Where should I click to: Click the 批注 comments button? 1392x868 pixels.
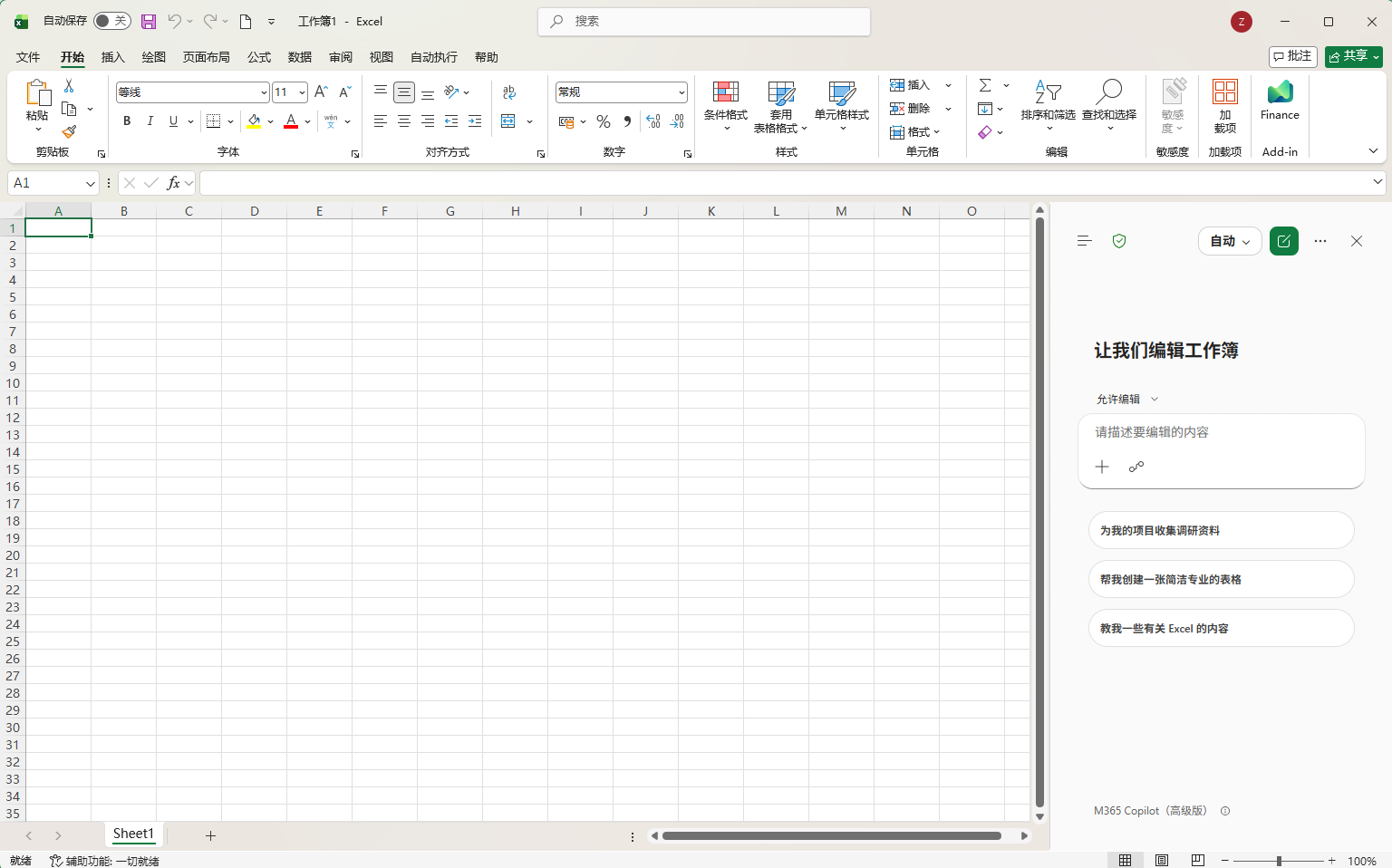point(1293,56)
